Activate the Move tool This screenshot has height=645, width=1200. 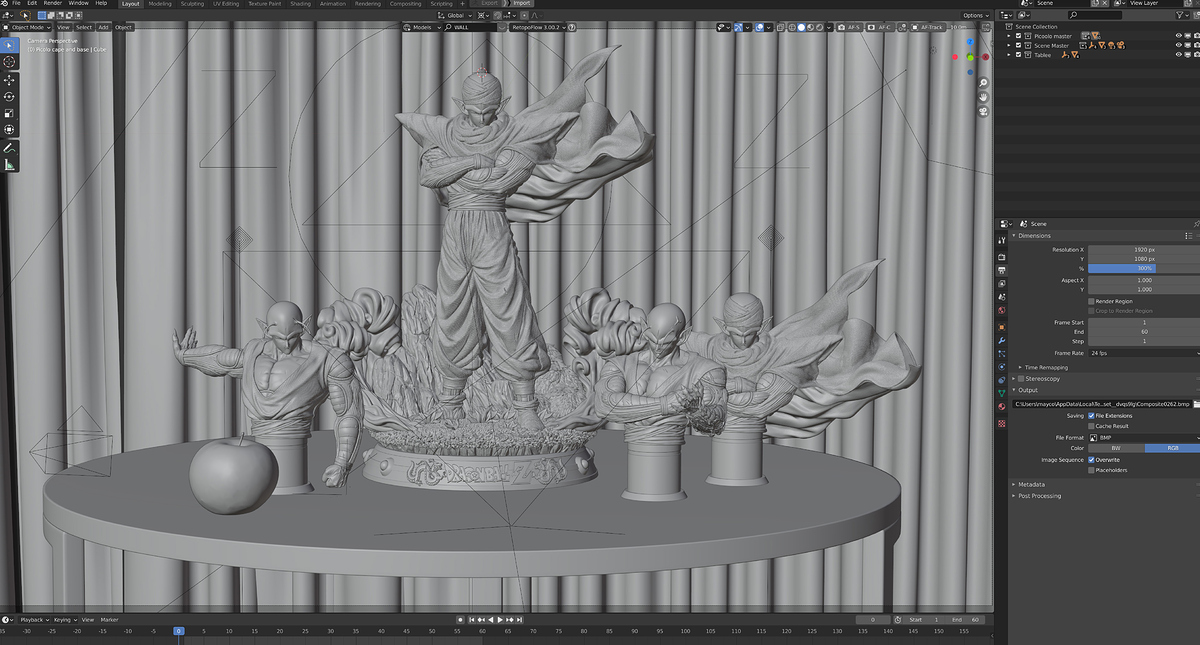(9, 79)
